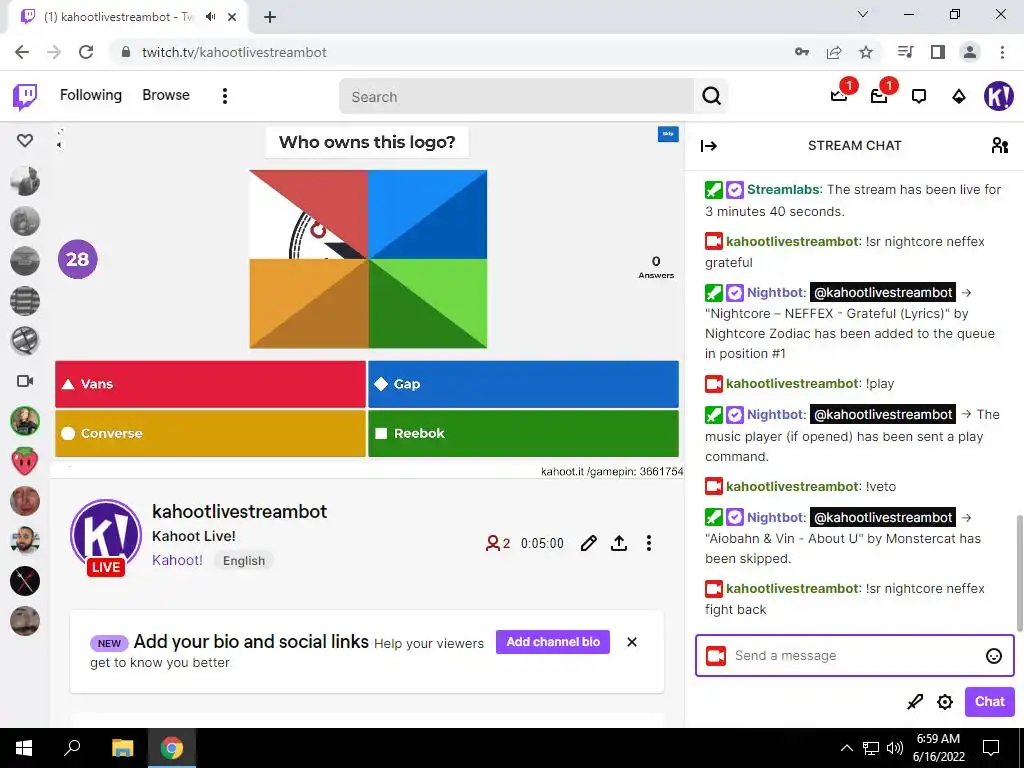1024x768 pixels.
Task: Click the Streamlabs username in chat
Action: tap(783, 189)
